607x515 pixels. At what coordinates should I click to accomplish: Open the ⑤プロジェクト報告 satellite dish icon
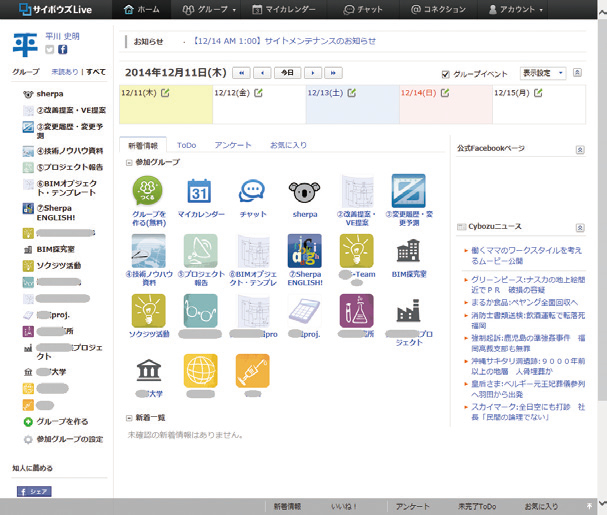pyautogui.click(x=201, y=251)
